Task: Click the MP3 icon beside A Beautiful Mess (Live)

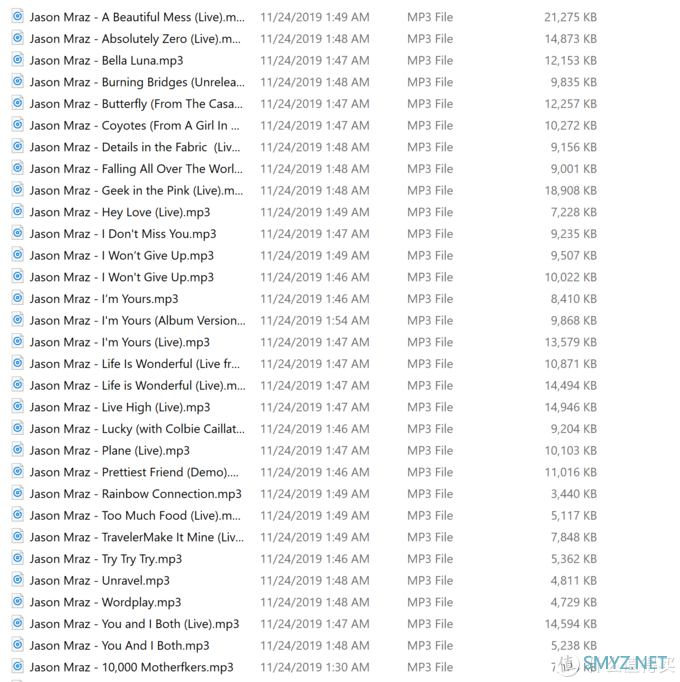Action: 17,17
